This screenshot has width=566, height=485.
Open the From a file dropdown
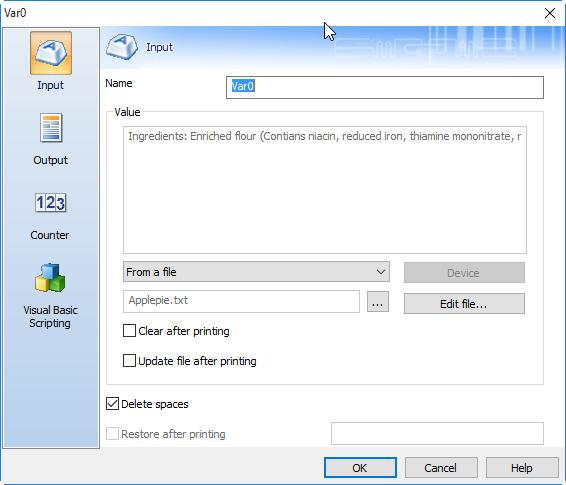point(256,272)
